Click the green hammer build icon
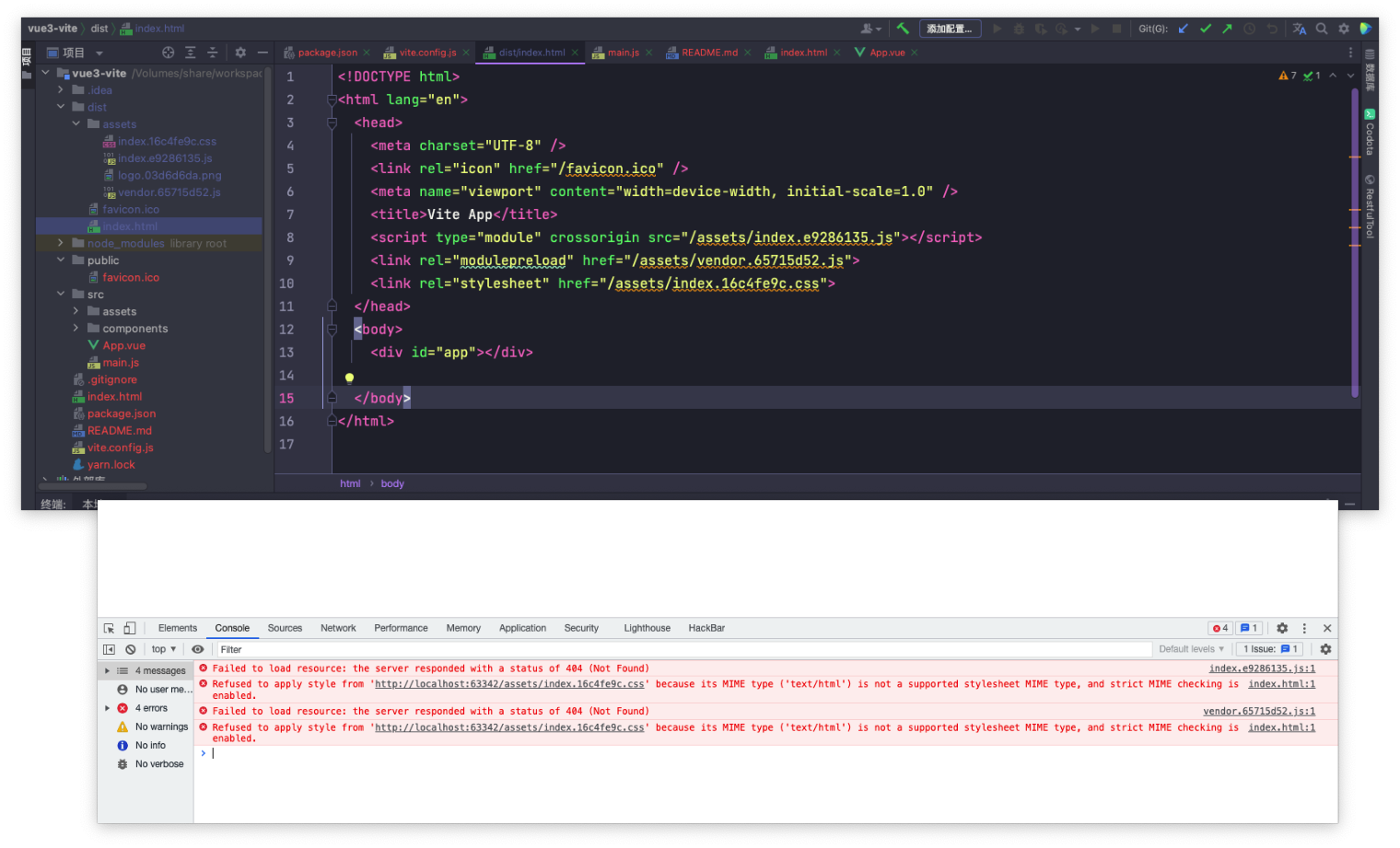The image size is (1400, 848). tap(903, 29)
